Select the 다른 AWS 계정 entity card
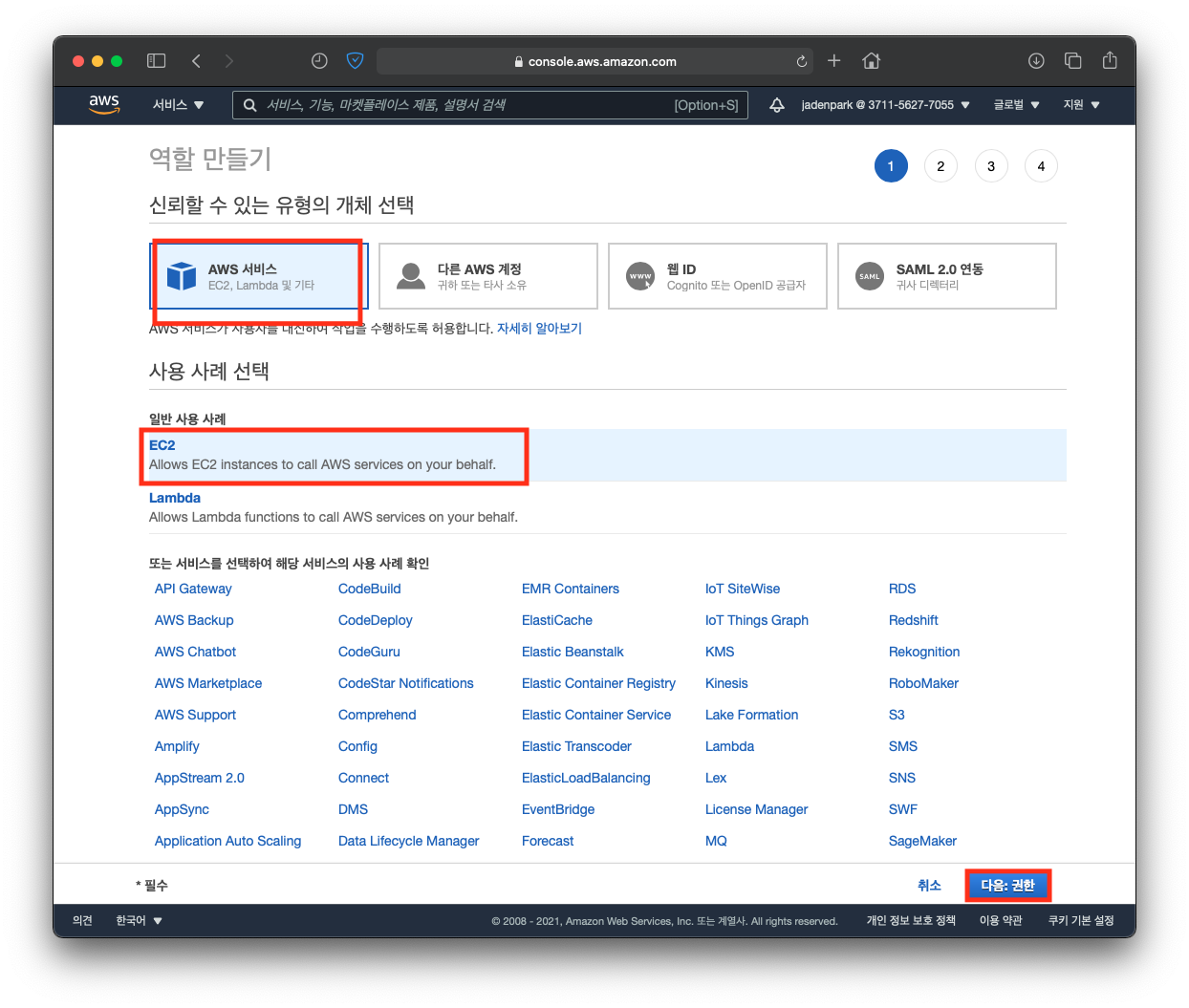The image size is (1189, 1008). pyautogui.click(x=488, y=276)
